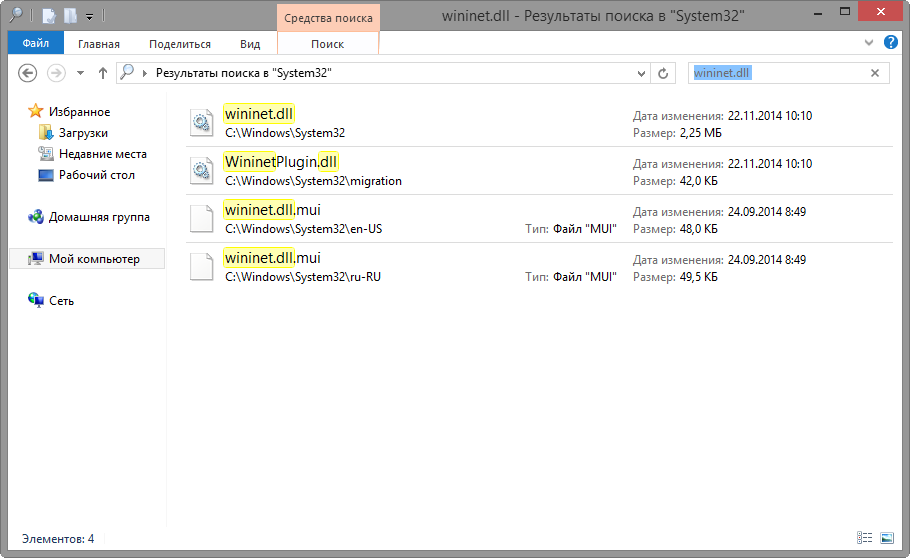Expand the address bar history dropdown
This screenshot has width=910, height=558.
pyautogui.click(x=641, y=73)
